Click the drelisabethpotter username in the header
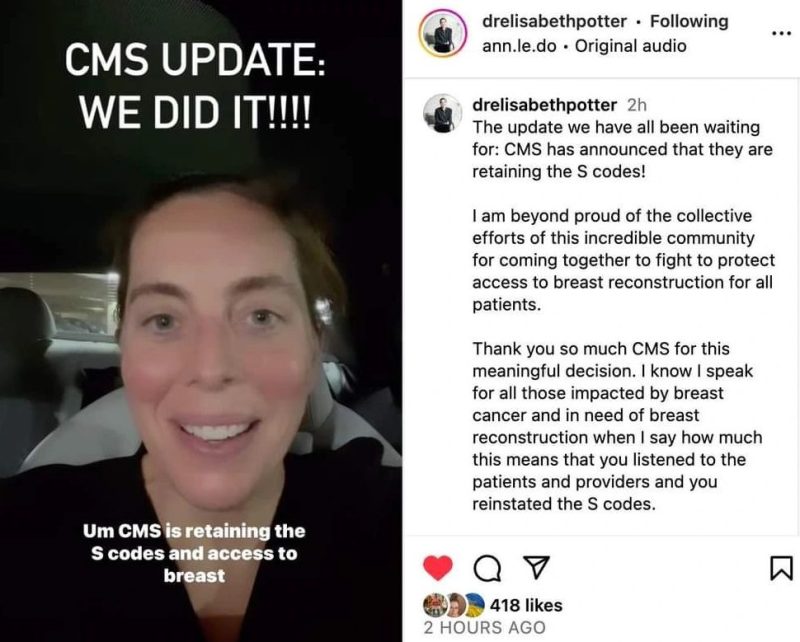 (554, 21)
